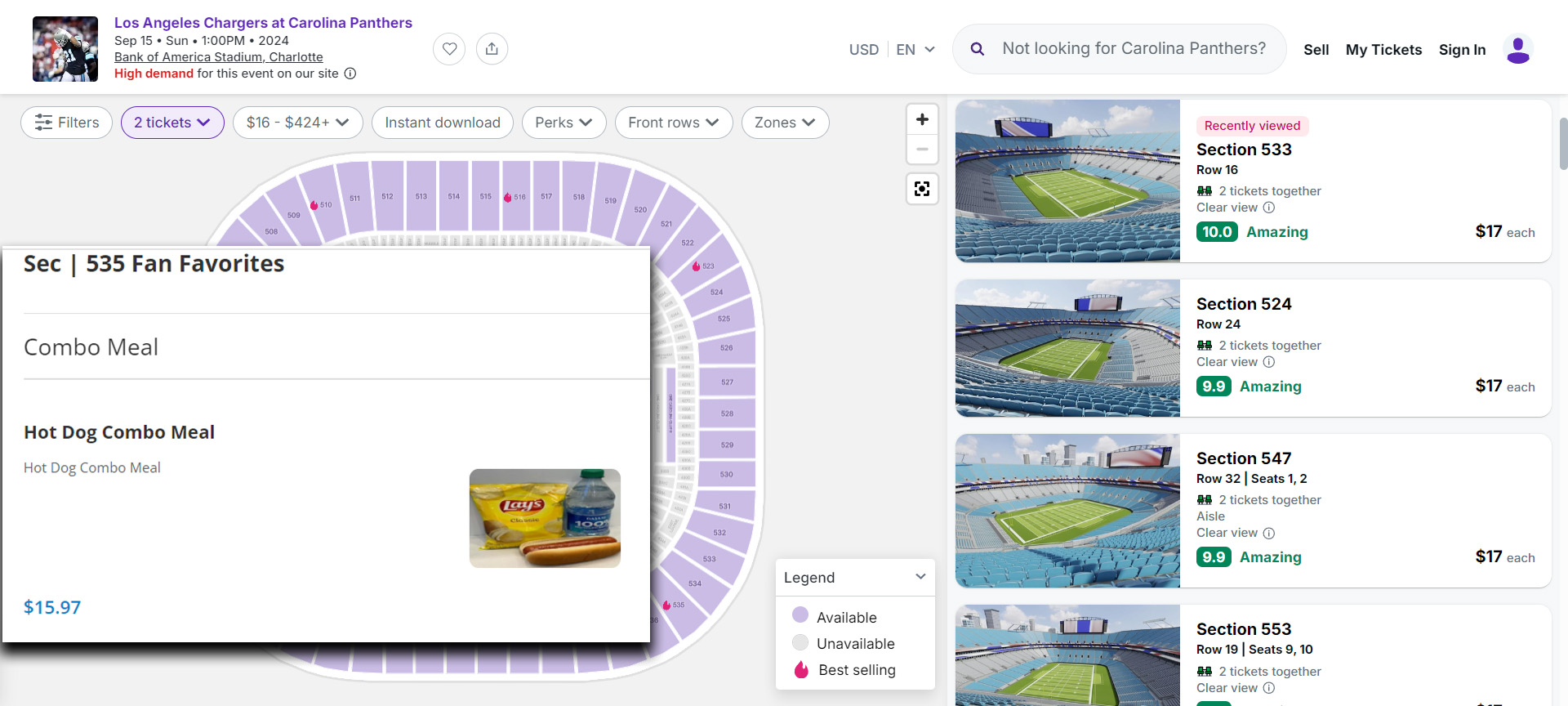Select the Section 533 ticket listing

pos(1254,181)
